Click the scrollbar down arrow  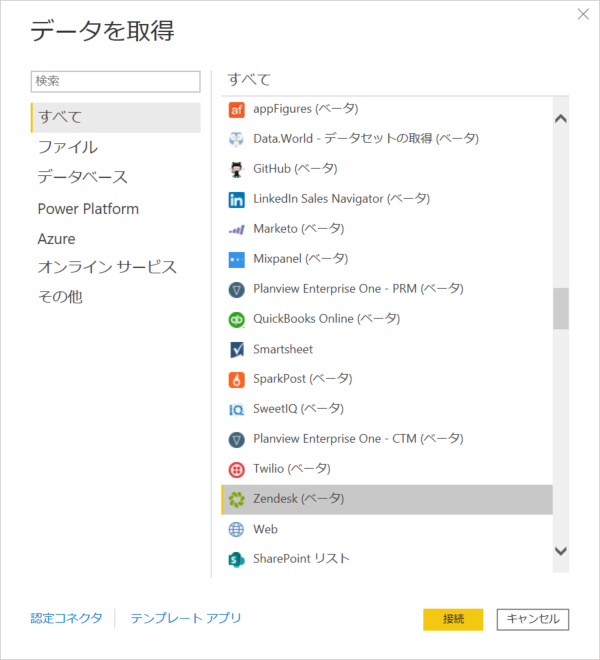[x=561, y=551]
